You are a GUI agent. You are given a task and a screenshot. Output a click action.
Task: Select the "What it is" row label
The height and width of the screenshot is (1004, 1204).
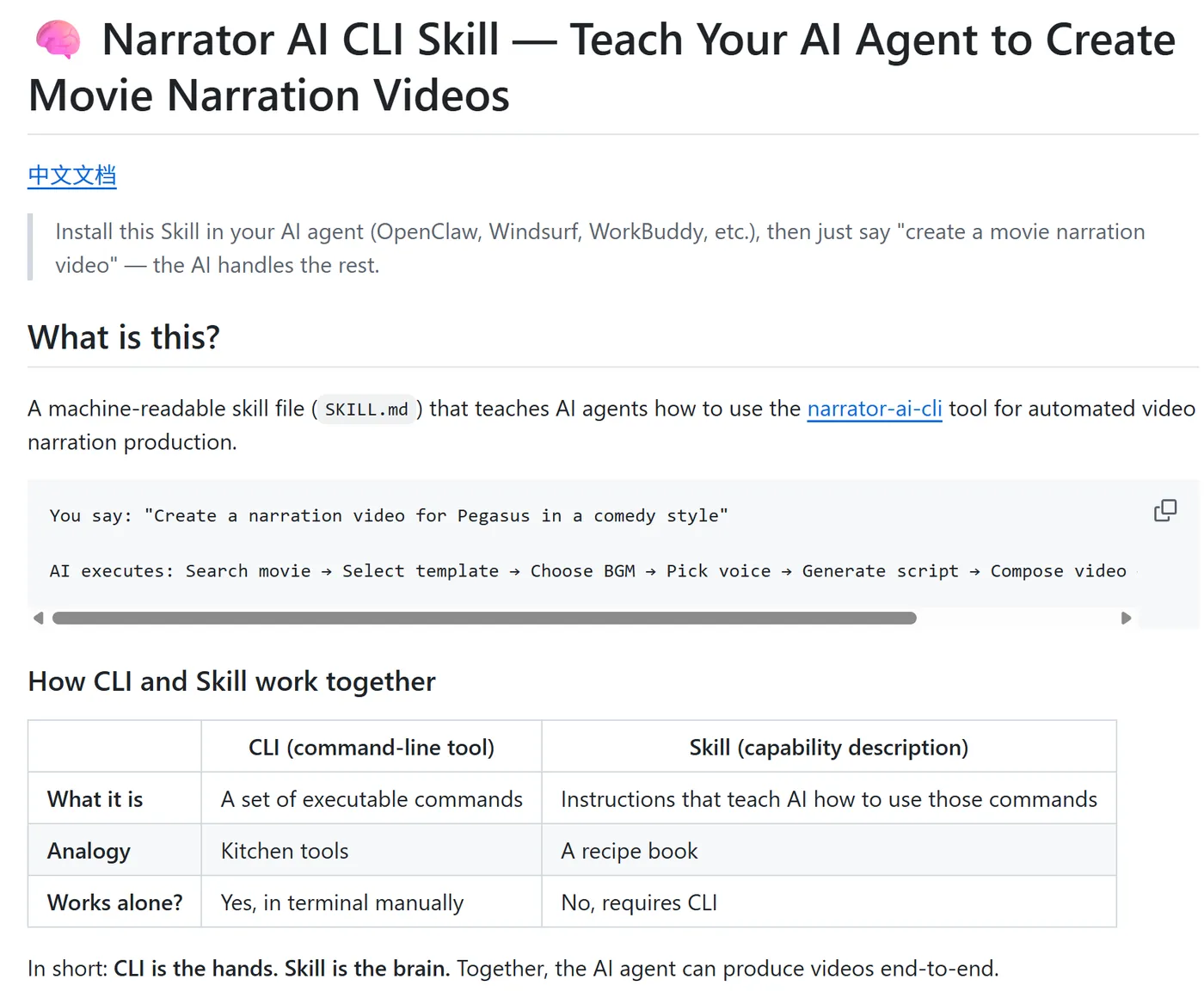coord(95,799)
